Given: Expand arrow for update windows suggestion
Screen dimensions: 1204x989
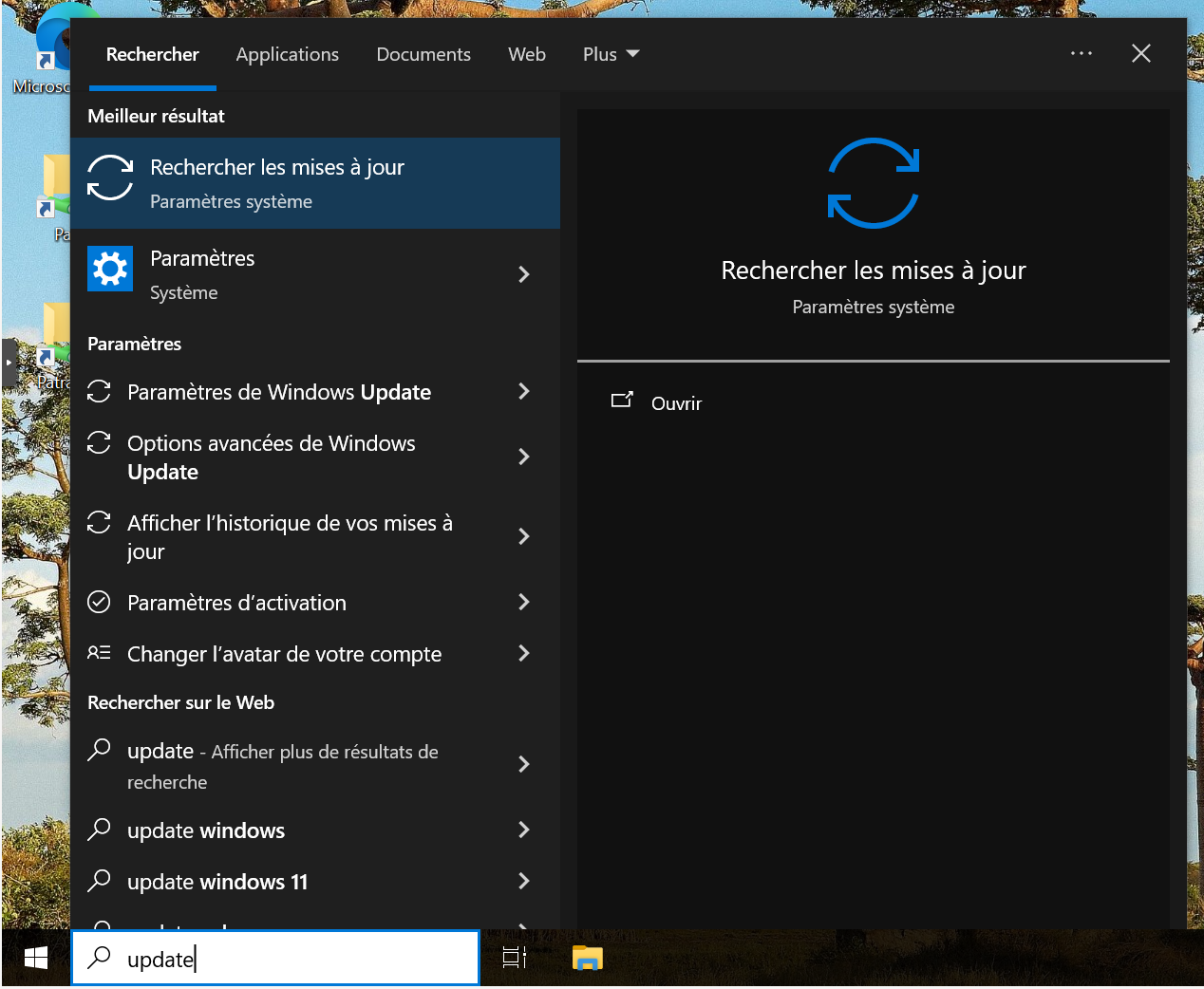Looking at the screenshot, I should pyautogui.click(x=524, y=830).
